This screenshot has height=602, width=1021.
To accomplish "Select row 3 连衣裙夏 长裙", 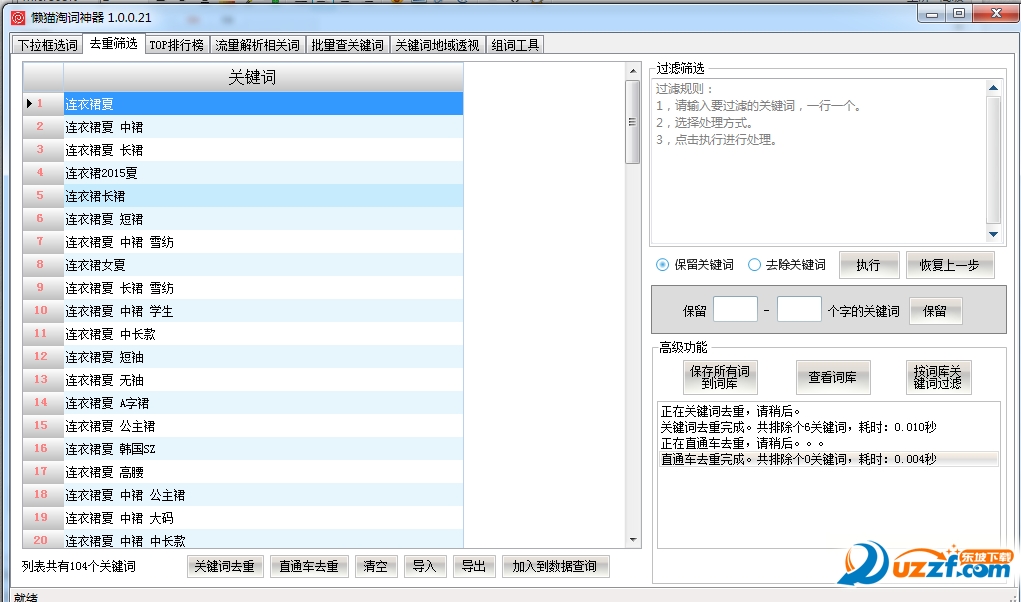I will click(263, 150).
